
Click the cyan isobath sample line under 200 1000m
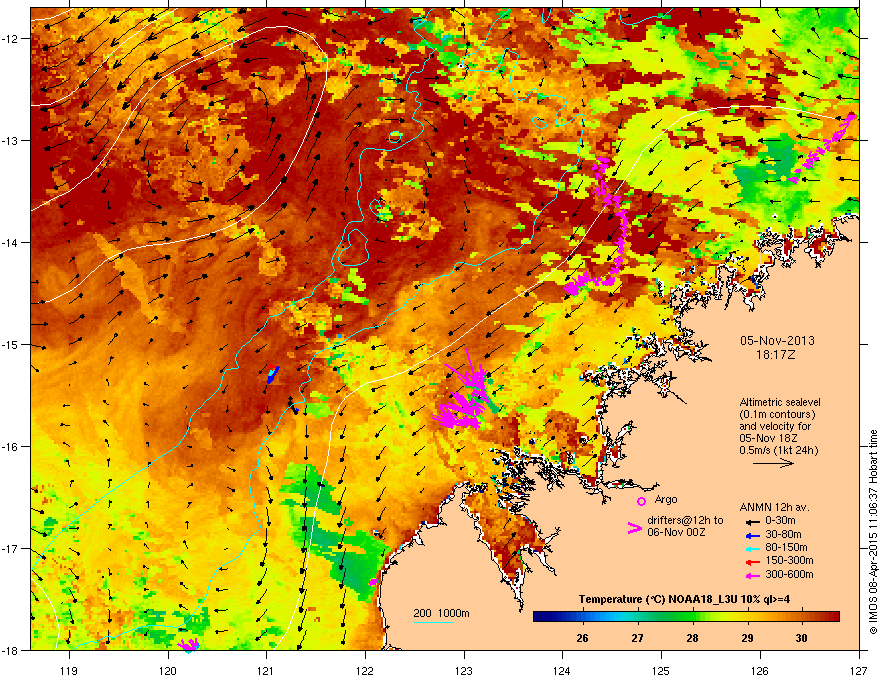point(433,622)
